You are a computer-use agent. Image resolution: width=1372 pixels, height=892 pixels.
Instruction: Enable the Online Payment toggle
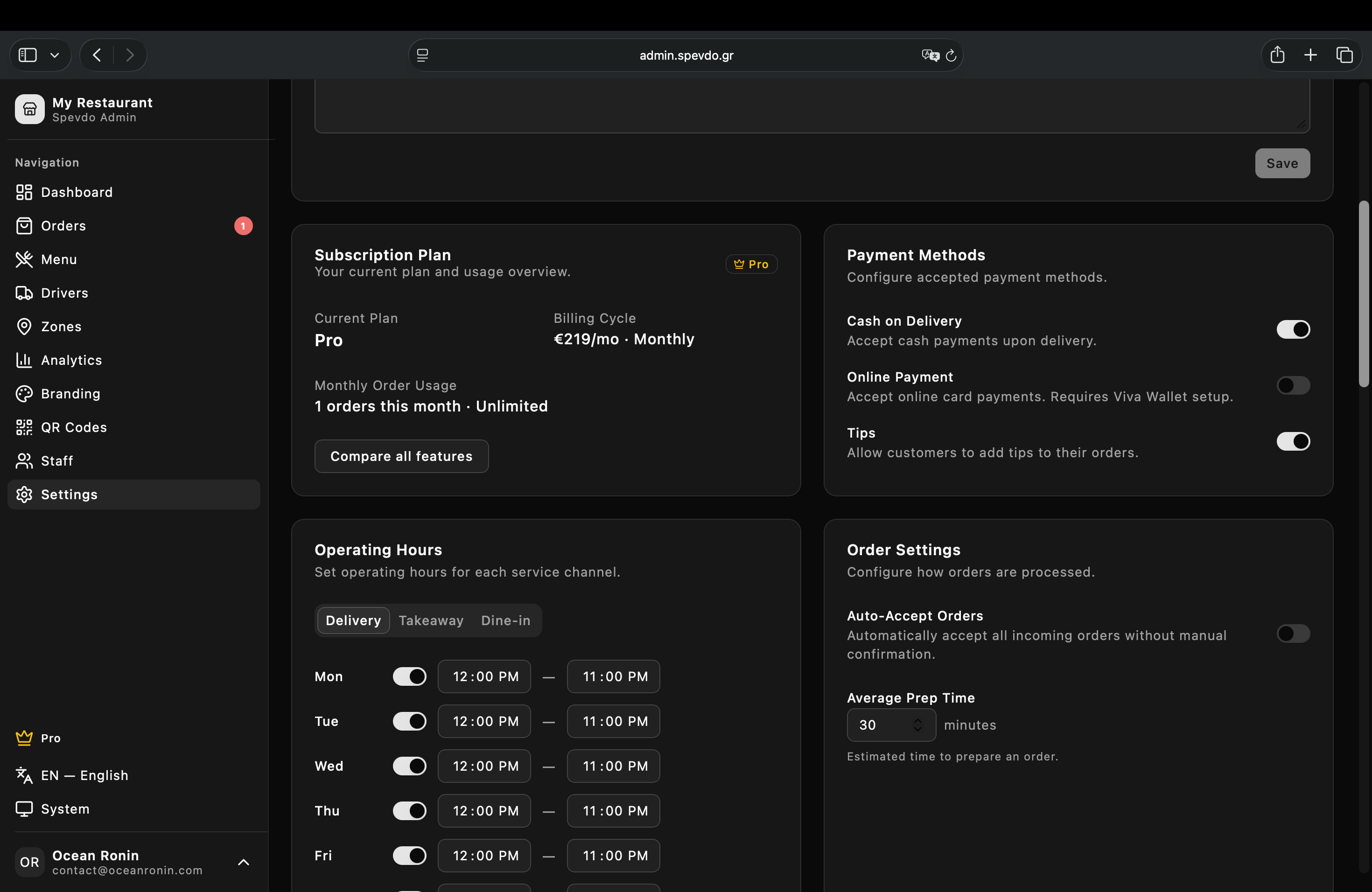[1293, 385]
